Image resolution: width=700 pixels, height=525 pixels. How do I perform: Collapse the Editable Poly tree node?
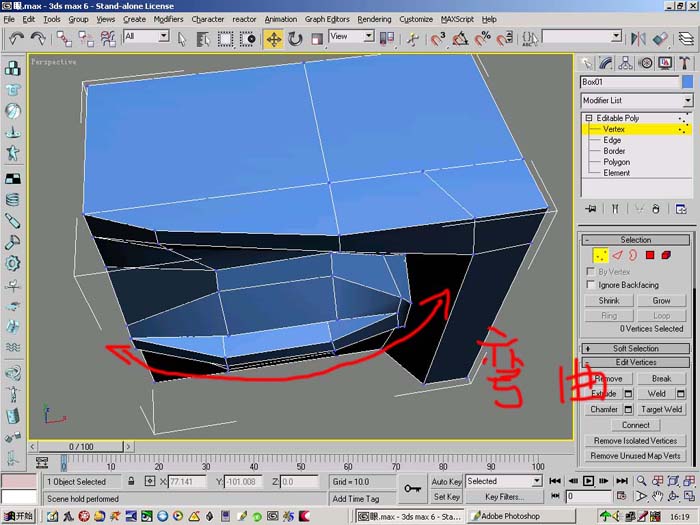pos(589,118)
